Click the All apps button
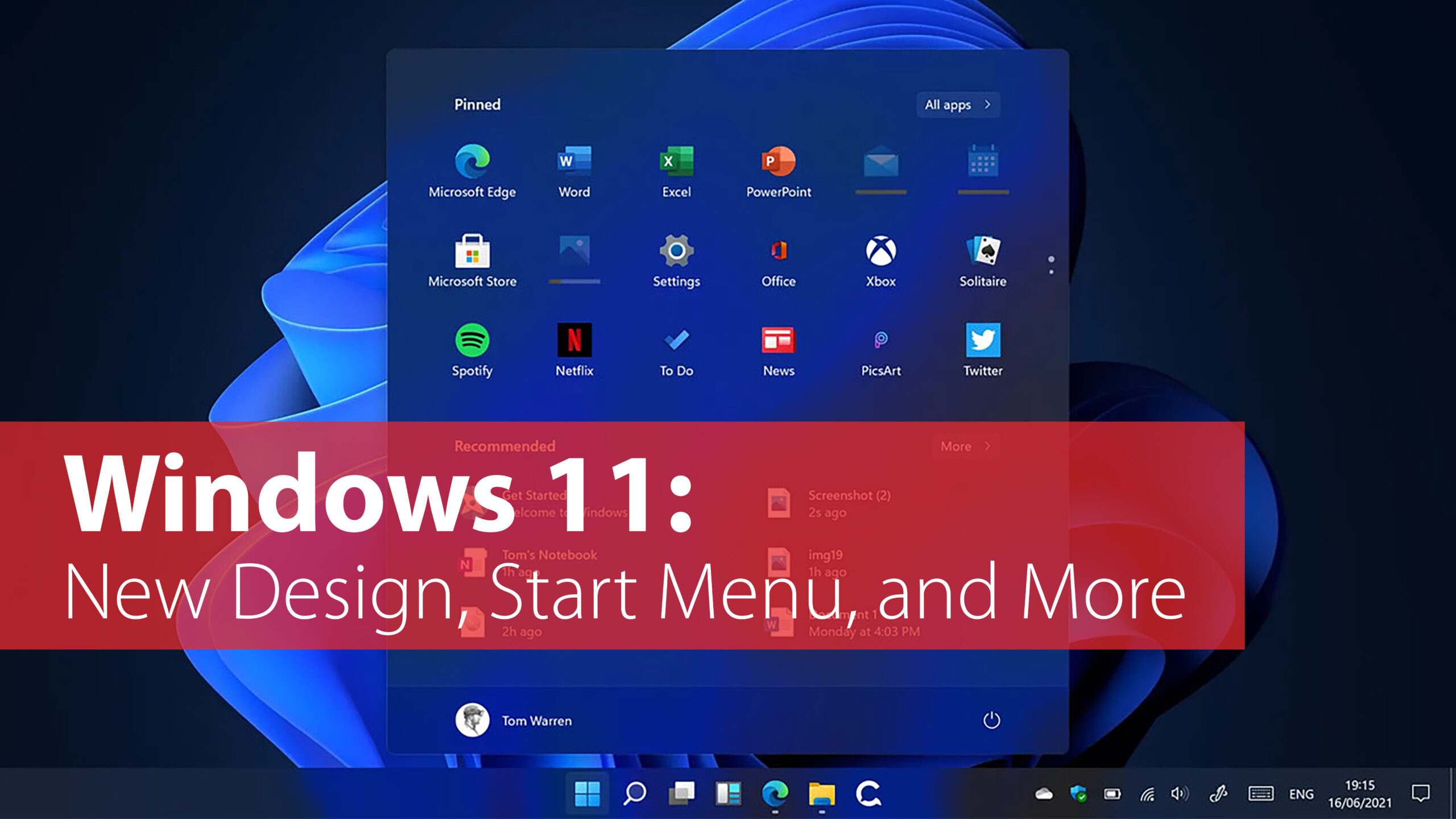The image size is (1456, 819). [958, 105]
